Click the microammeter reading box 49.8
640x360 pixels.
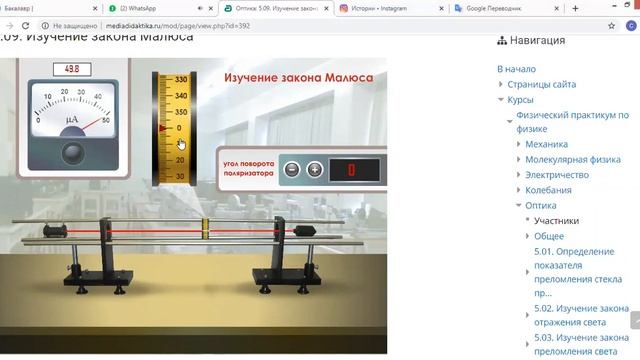coord(72,69)
